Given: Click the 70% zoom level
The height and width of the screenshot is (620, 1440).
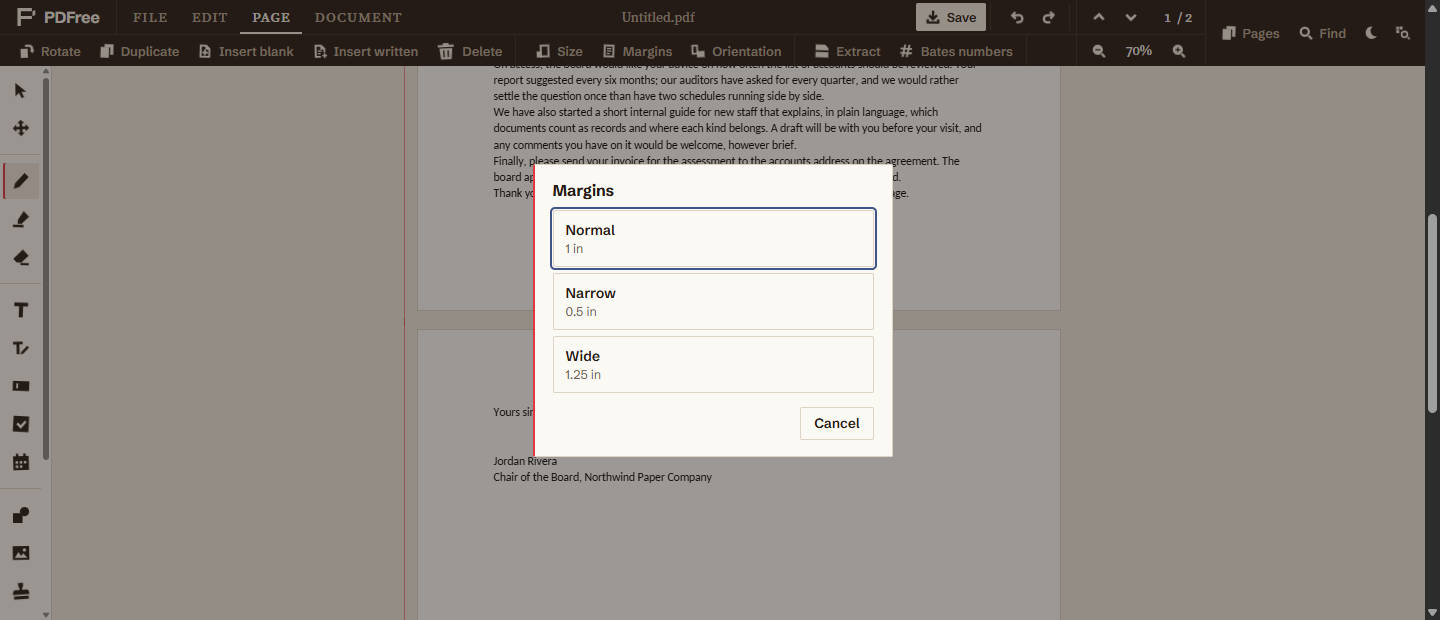Looking at the screenshot, I should tap(1139, 51).
